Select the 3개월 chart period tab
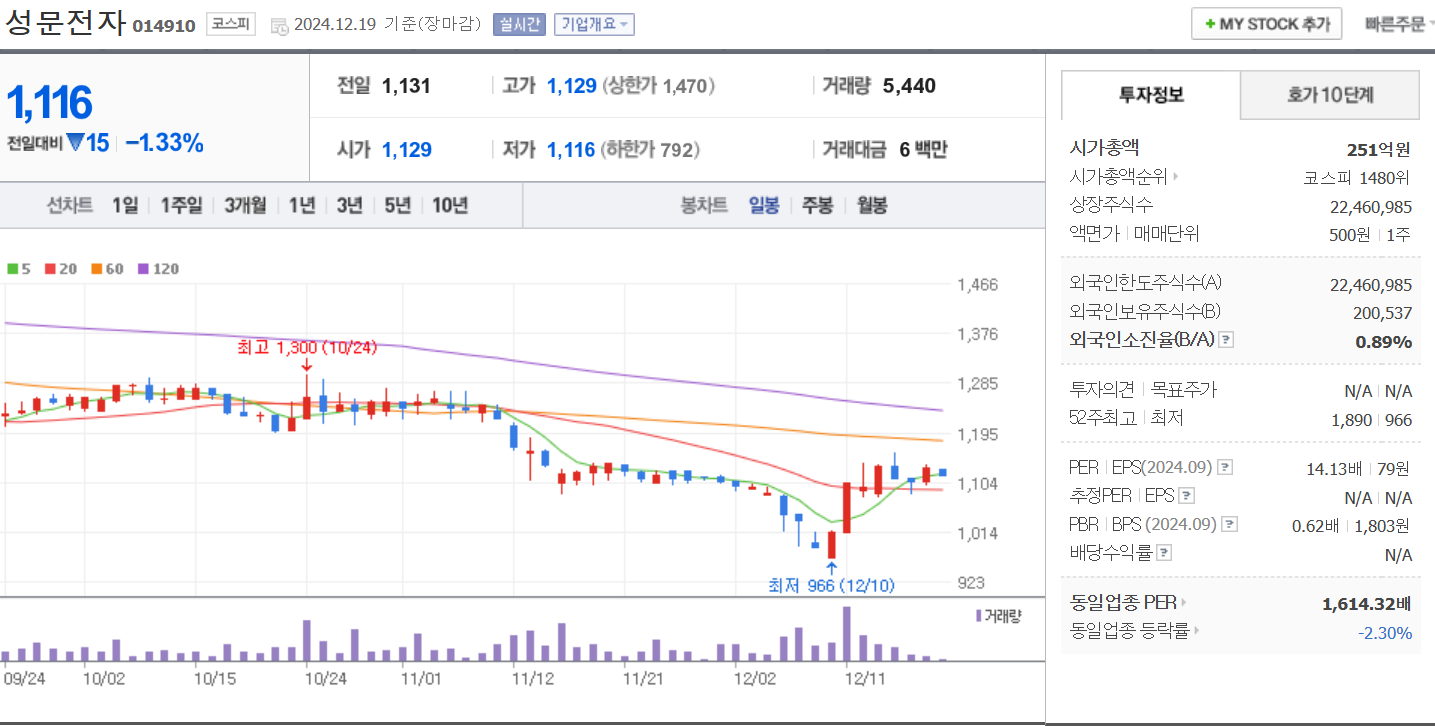1435x726 pixels. 246,206
